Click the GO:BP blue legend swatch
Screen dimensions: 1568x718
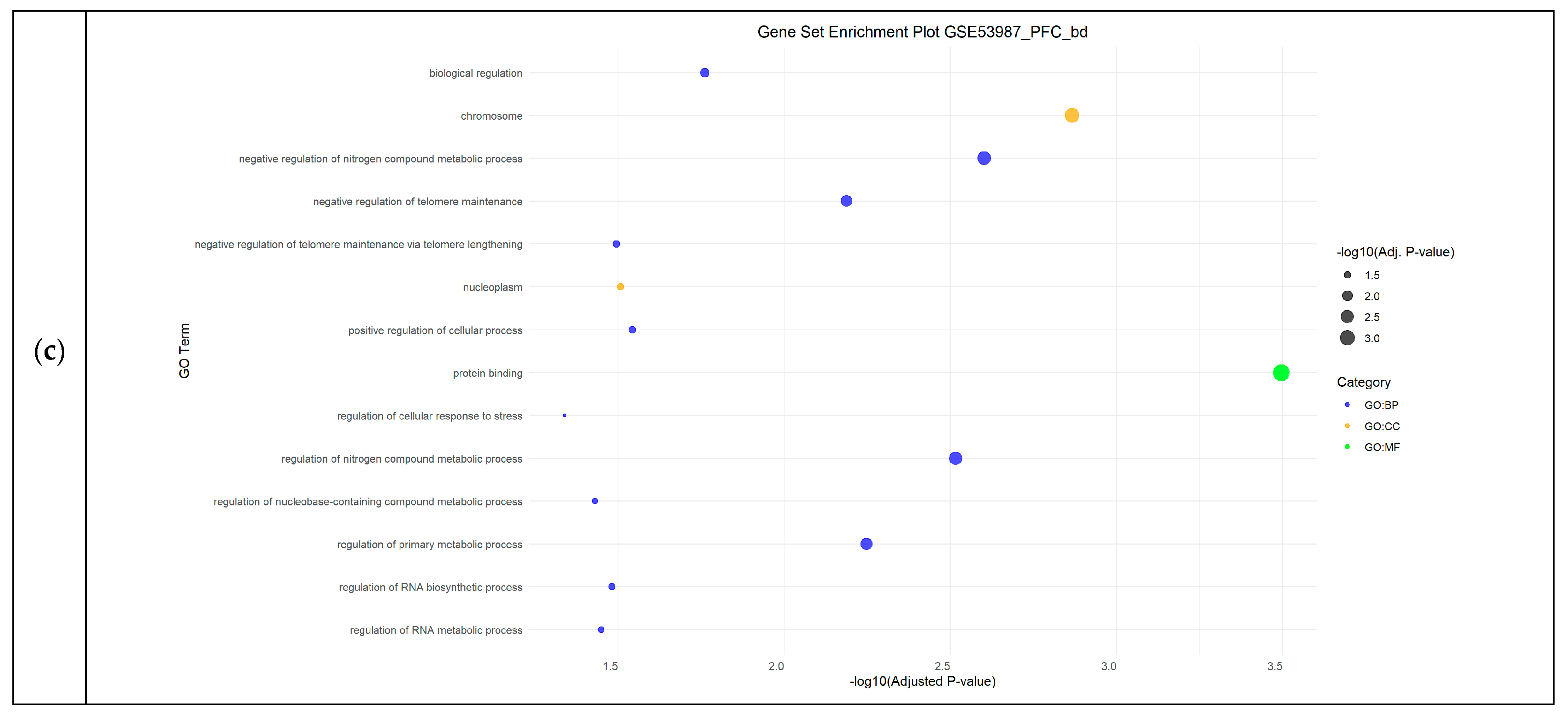coord(1347,405)
